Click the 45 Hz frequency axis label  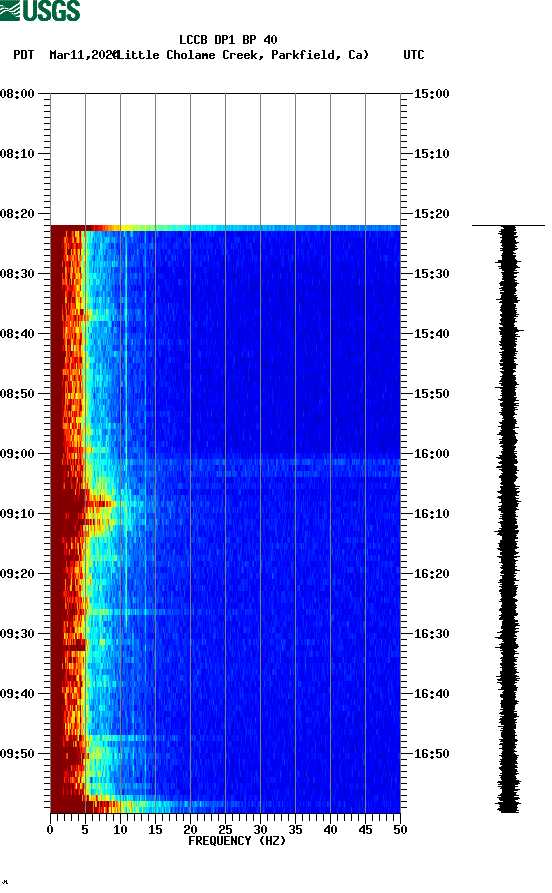[365, 830]
